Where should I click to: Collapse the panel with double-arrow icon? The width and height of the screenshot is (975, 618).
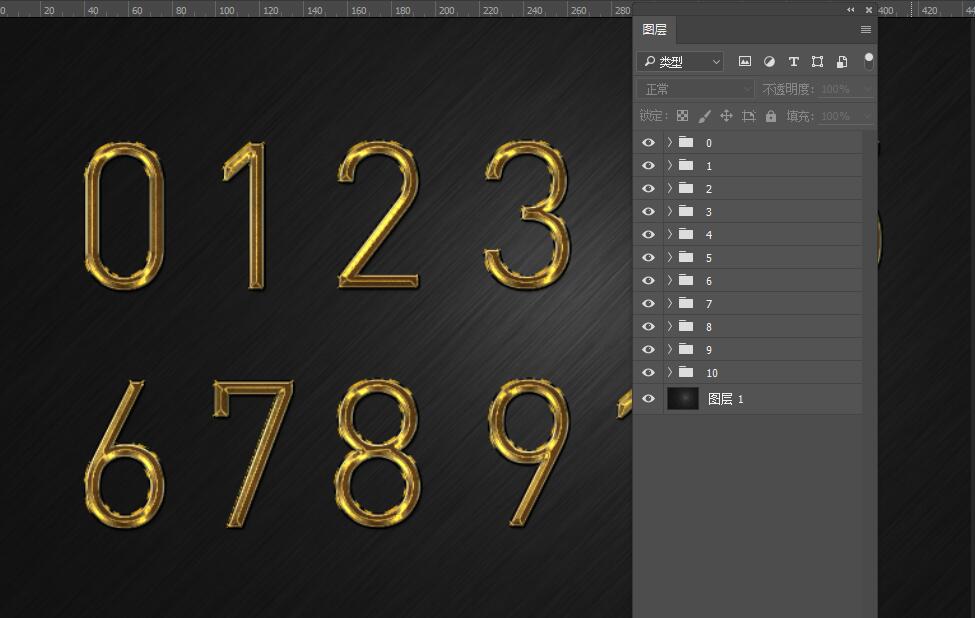[851, 10]
